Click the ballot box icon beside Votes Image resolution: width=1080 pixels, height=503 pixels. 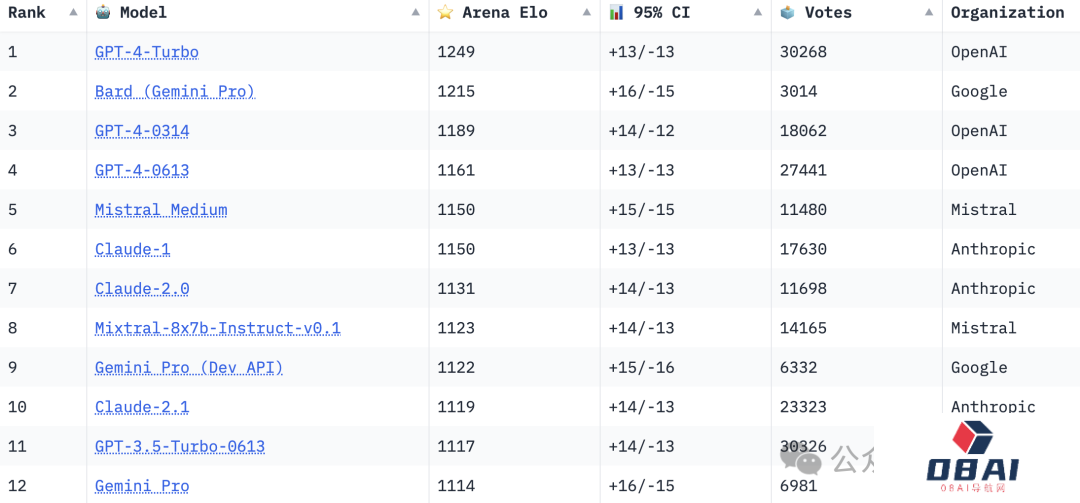point(788,13)
